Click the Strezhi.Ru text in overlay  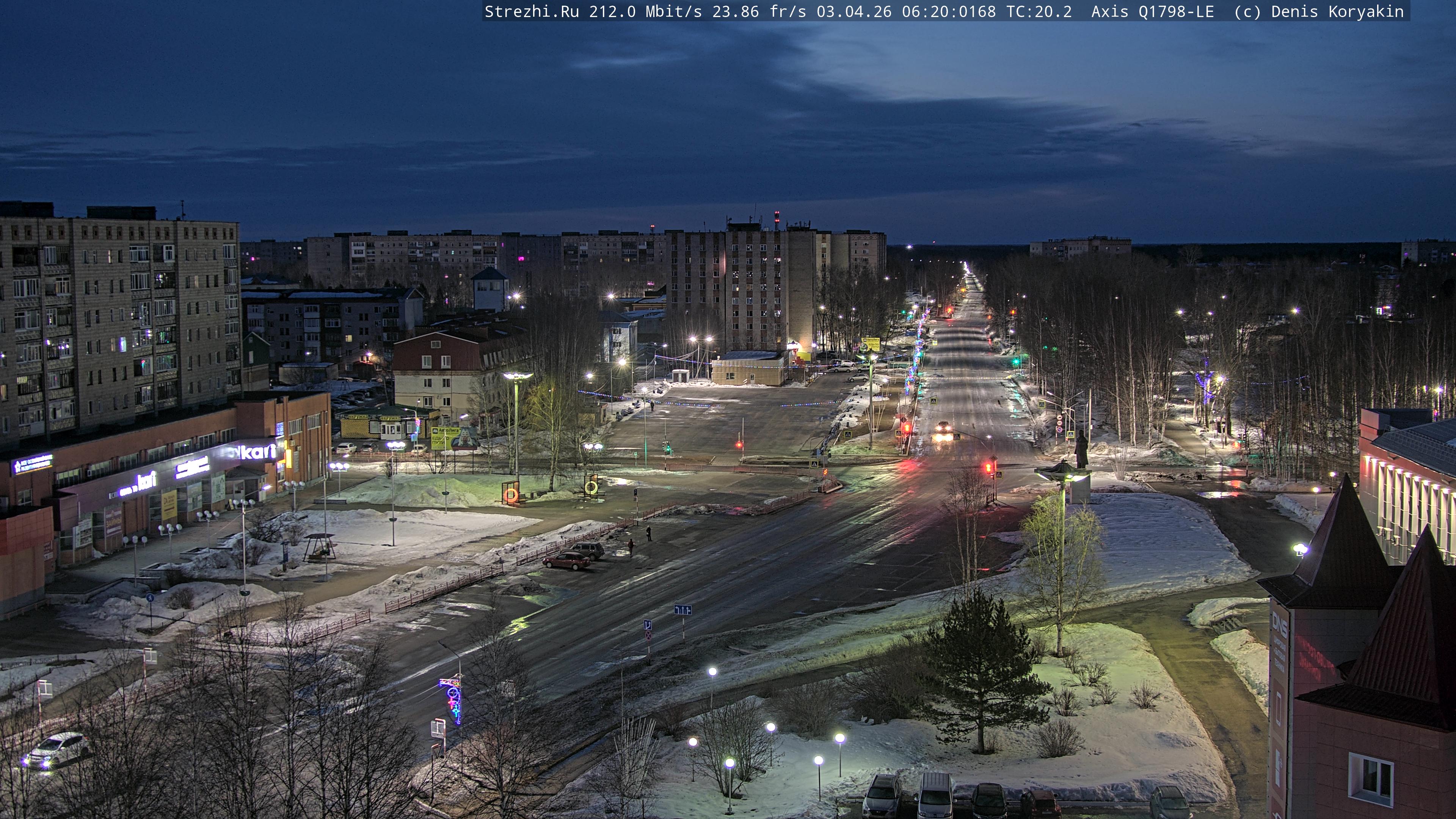click(x=531, y=11)
